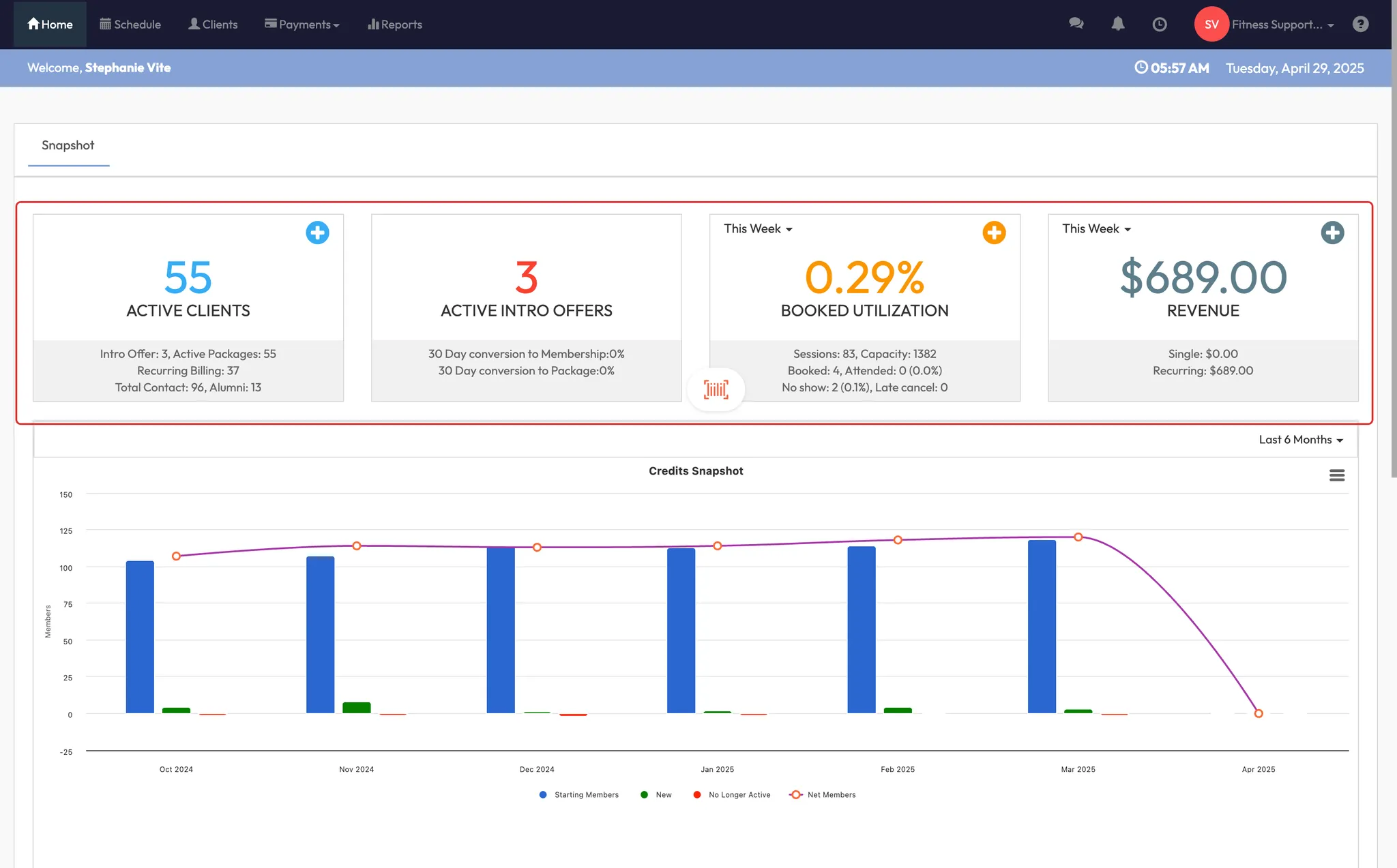Click the clock history icon in navbar
This screenshot has height=868, width=1397.
pos(1160,25)
